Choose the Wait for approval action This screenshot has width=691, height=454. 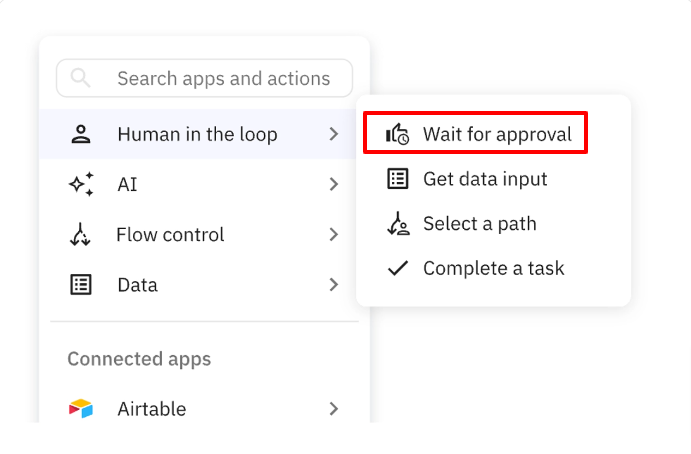point(497,134)
